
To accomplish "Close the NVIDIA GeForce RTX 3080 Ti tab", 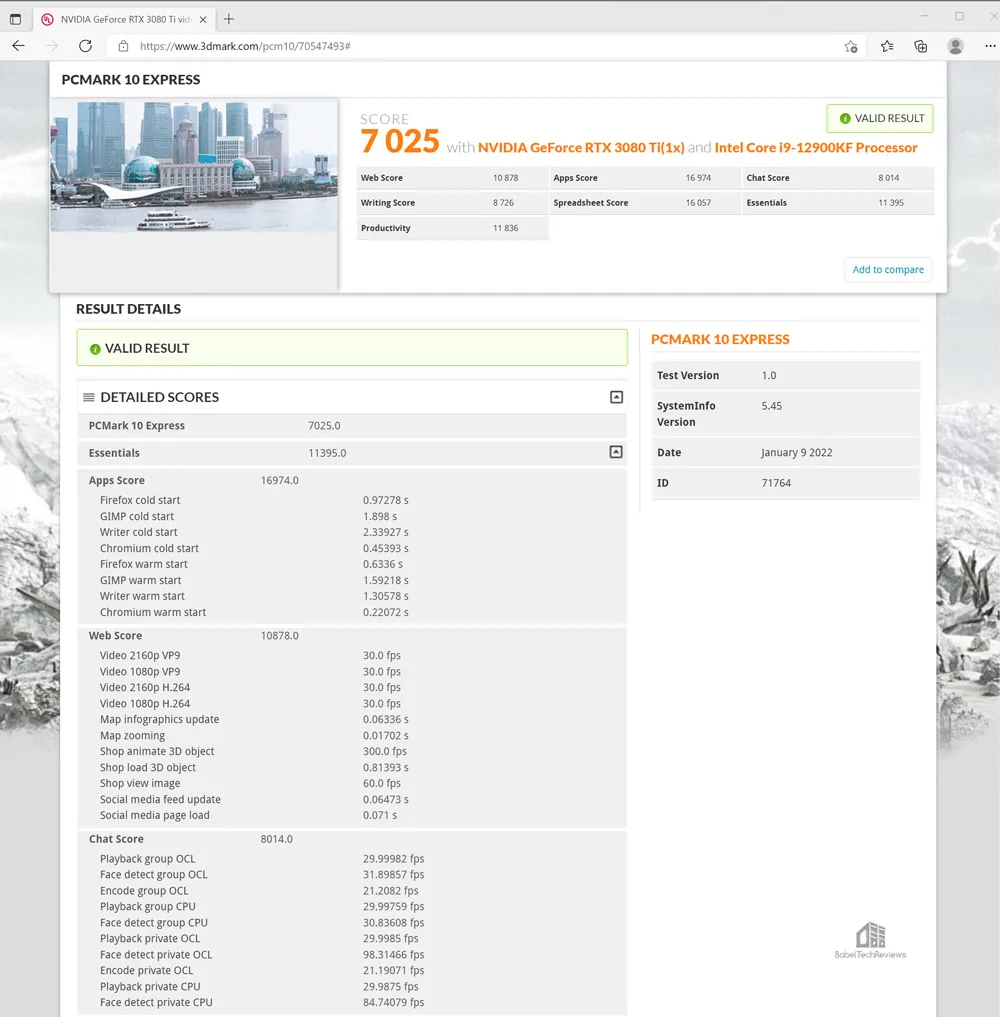I will 203,19.
